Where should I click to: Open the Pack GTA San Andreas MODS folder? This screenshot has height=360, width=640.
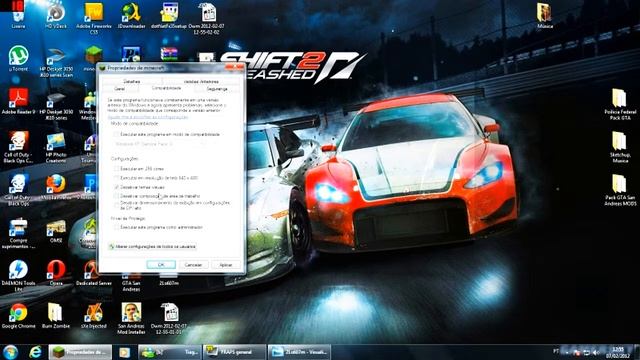(620, 190)
